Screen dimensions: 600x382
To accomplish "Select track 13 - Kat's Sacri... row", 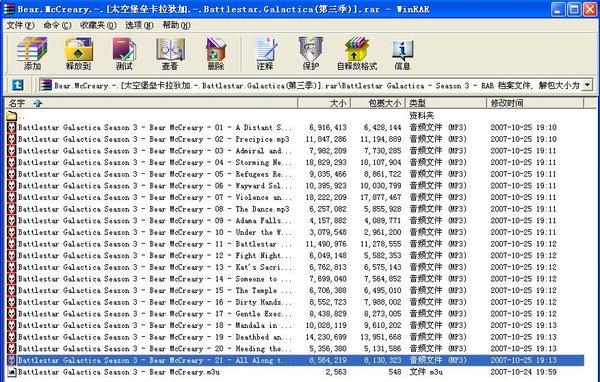I will (x=295, y=267).
